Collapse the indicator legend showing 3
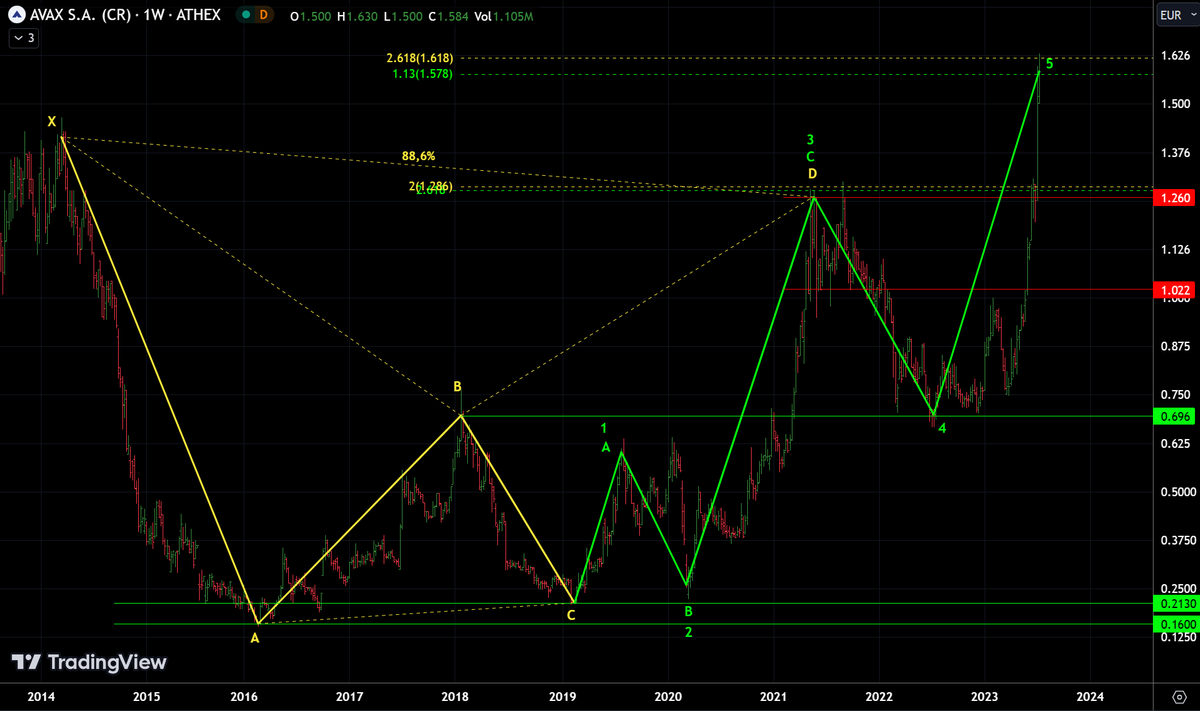The height and width of the screenshot is (711, 1200). [x=23, y=38]
